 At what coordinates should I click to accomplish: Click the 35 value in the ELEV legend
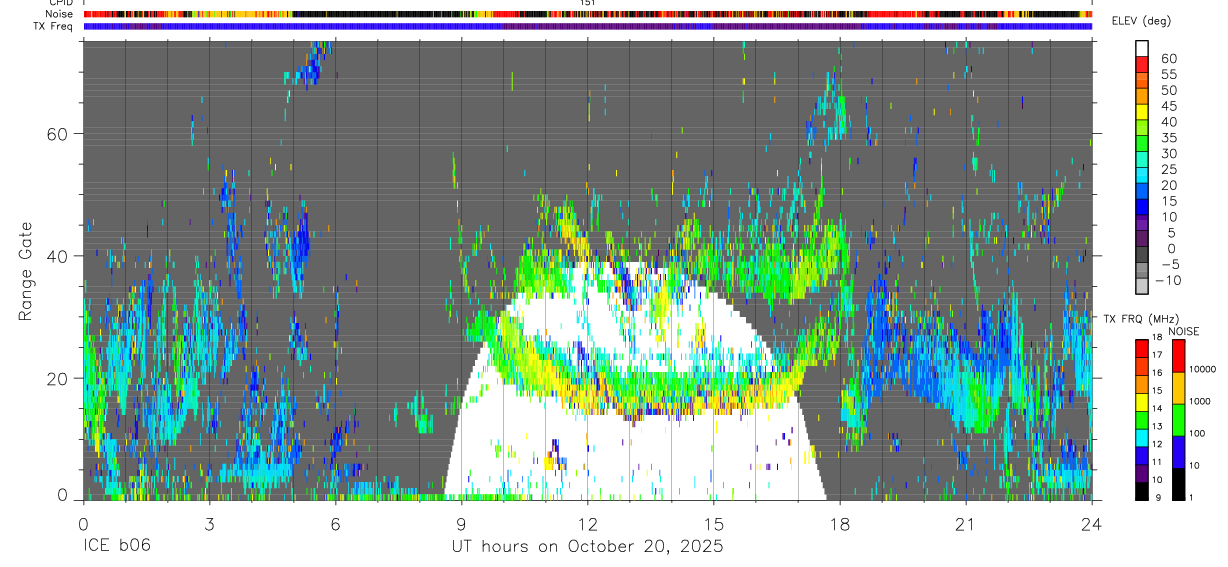[1169, 138]
